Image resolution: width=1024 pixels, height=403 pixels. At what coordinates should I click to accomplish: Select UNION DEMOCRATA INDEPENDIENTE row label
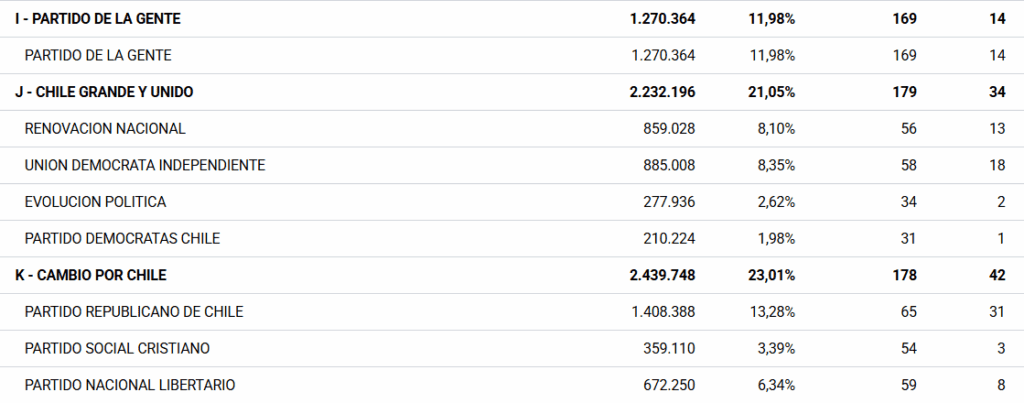tap(145, 165)
